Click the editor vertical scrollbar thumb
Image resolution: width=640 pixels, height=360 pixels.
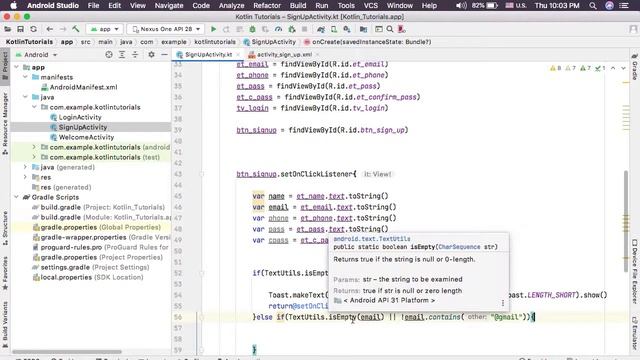(x=626, y=221)
